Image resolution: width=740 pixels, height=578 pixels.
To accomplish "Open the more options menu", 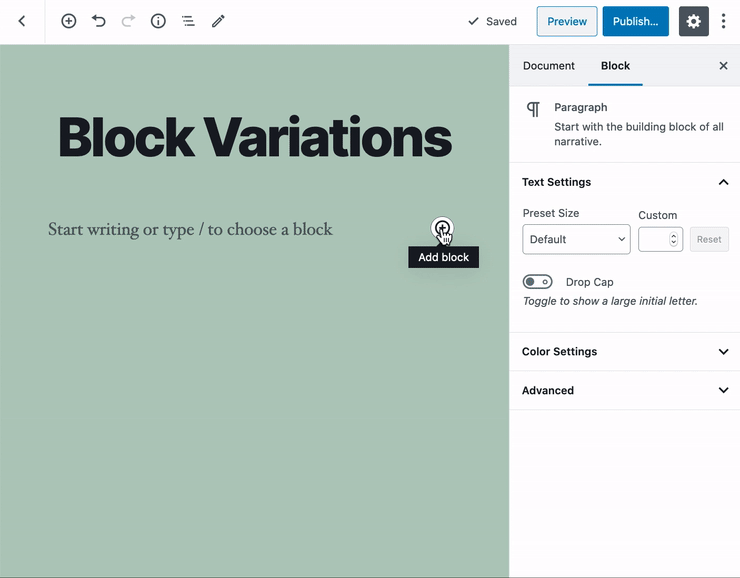I will [x=723, y=21].
